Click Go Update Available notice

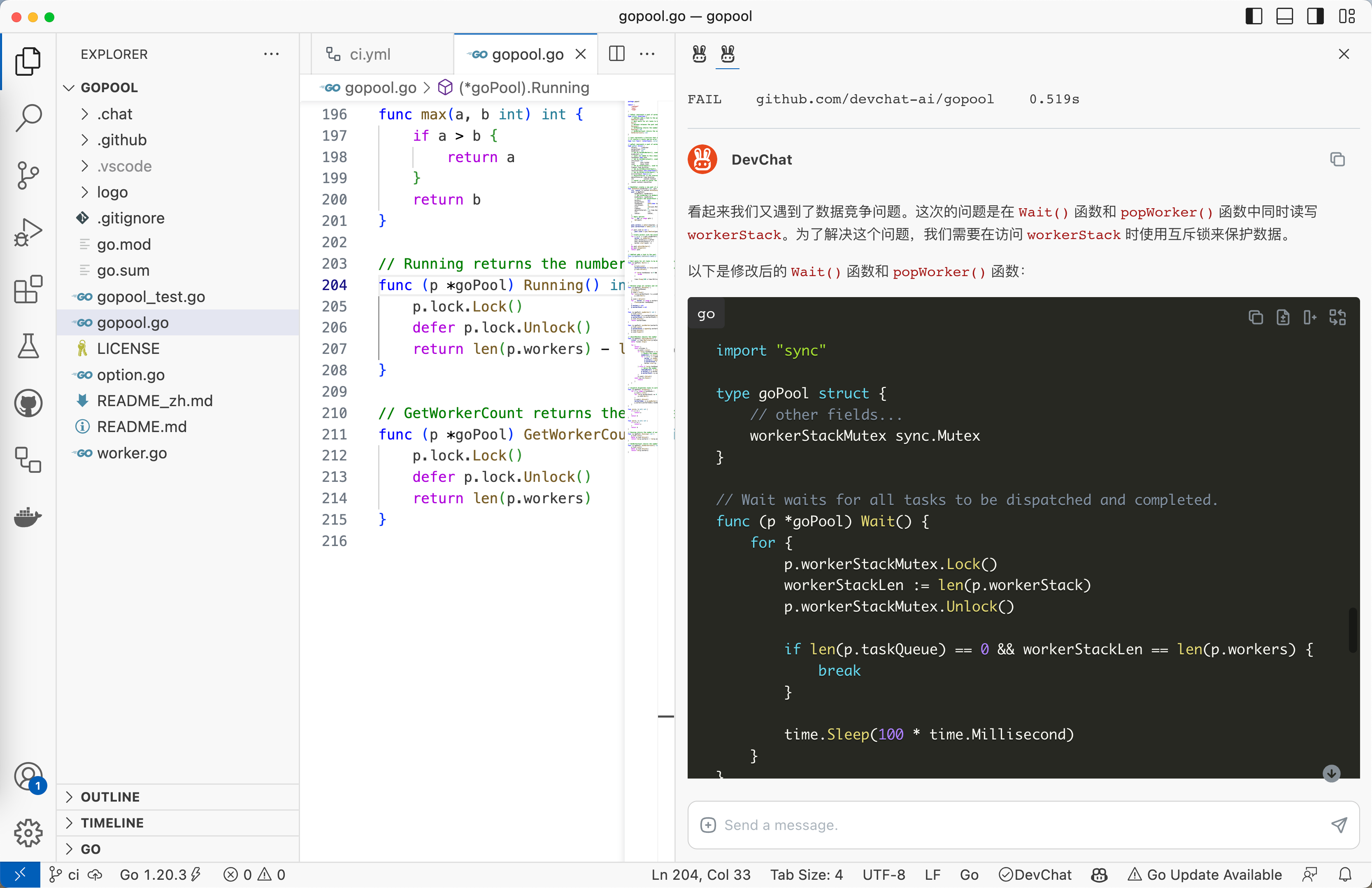1205,874
